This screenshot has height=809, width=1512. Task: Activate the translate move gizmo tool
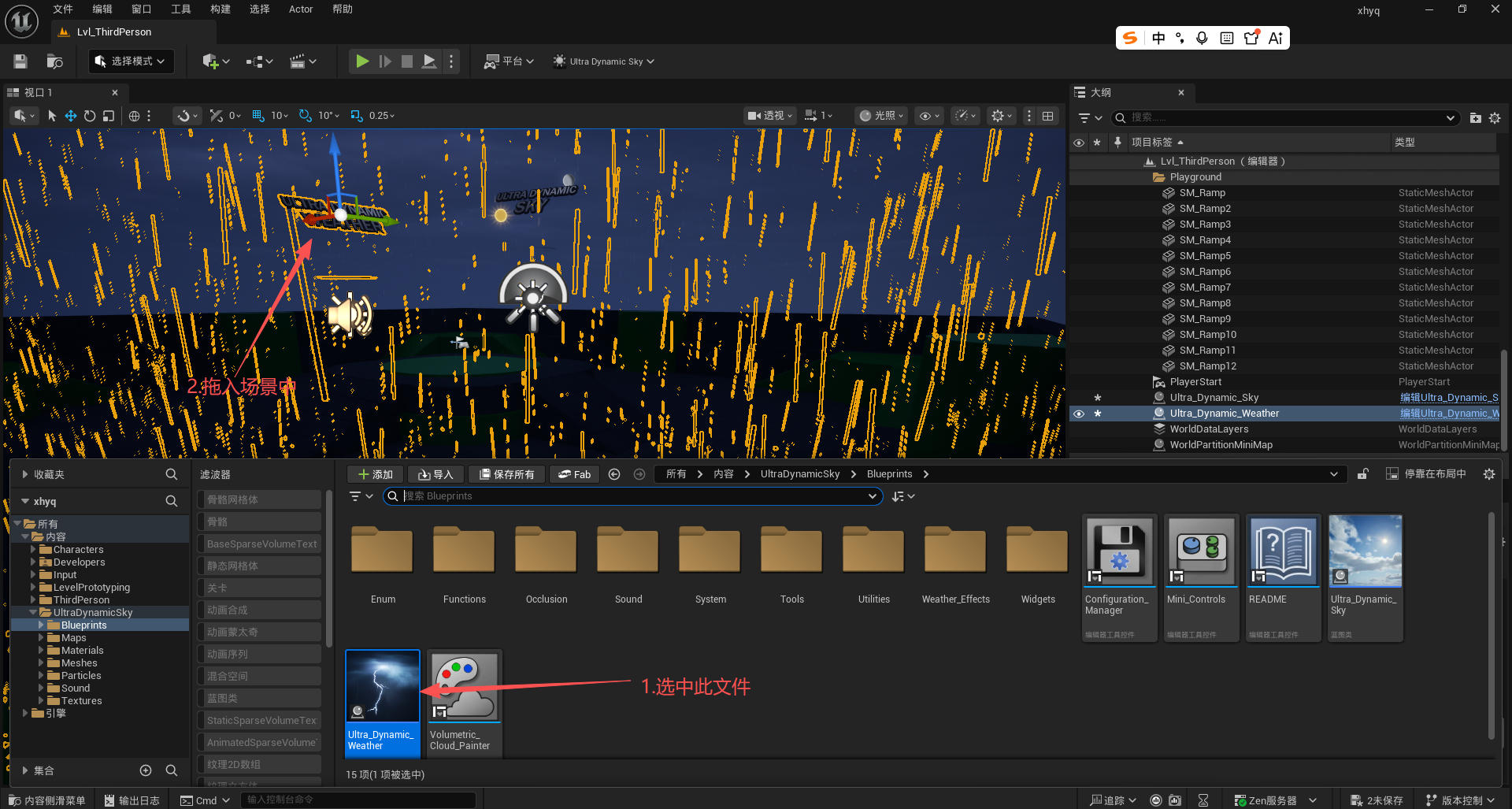[71, 116]
